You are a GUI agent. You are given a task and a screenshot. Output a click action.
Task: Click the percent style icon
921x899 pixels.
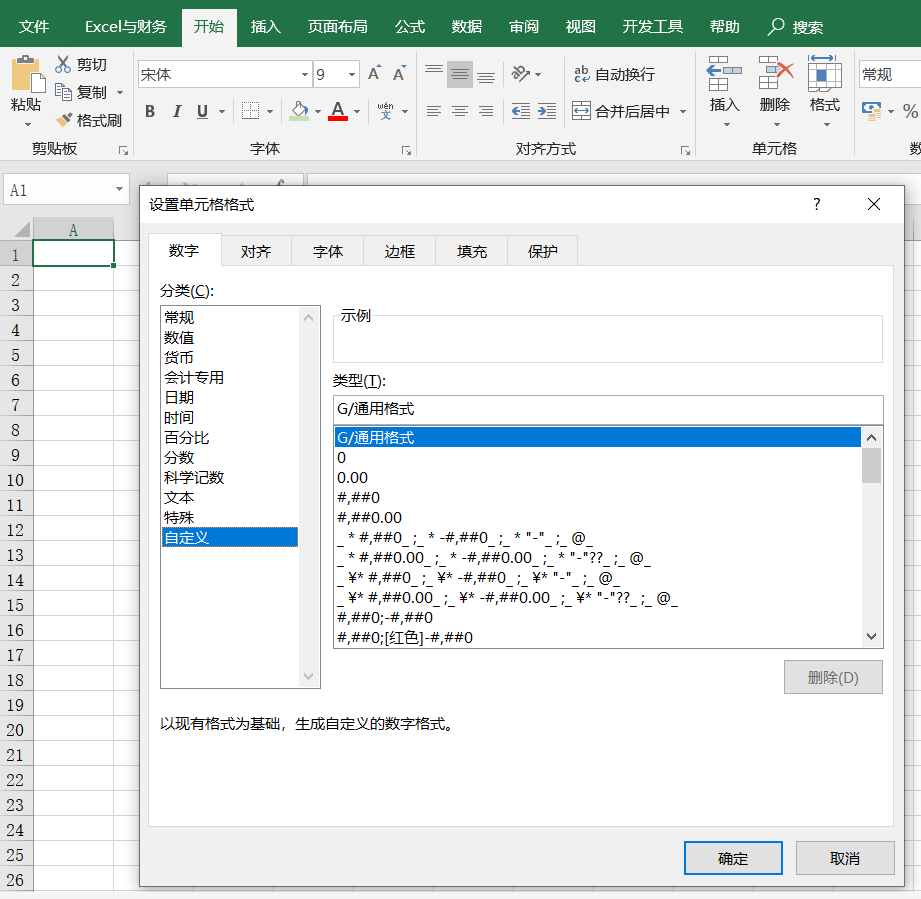coord(910,111)
